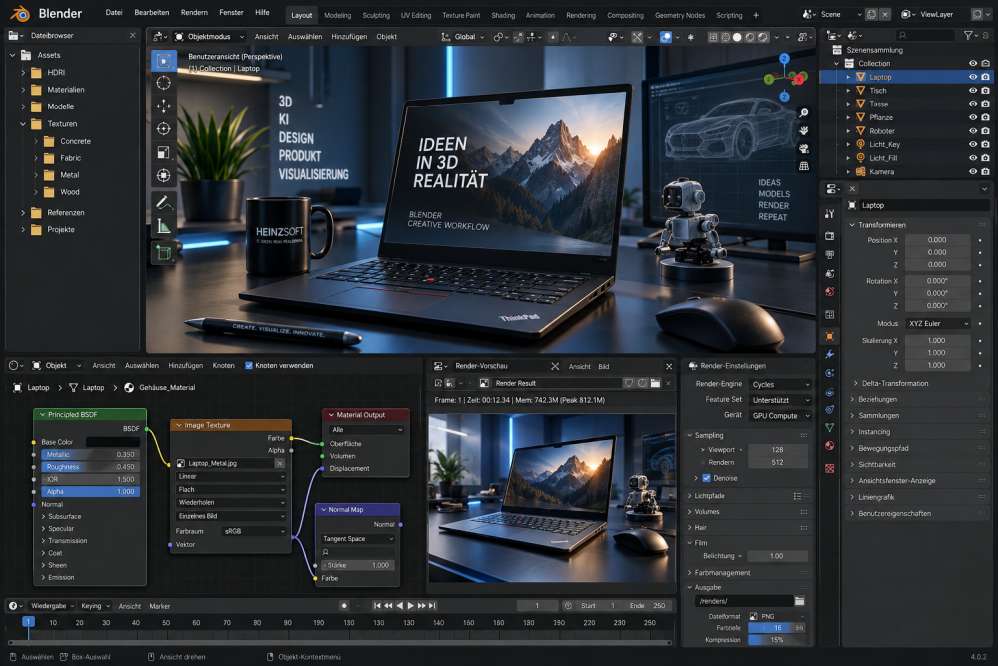Toggle visibility of Pflanze object
The image size is (998, 666).
973,117
